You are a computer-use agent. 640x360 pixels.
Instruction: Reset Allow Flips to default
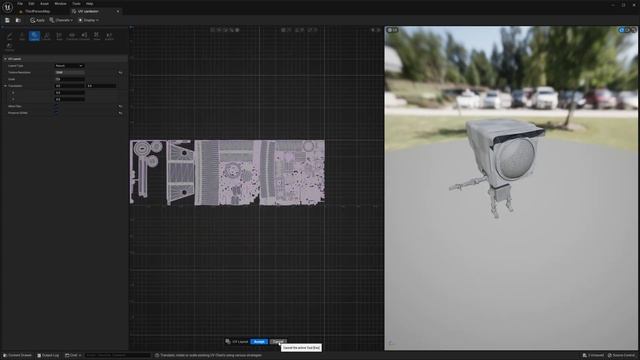point(120,106)
